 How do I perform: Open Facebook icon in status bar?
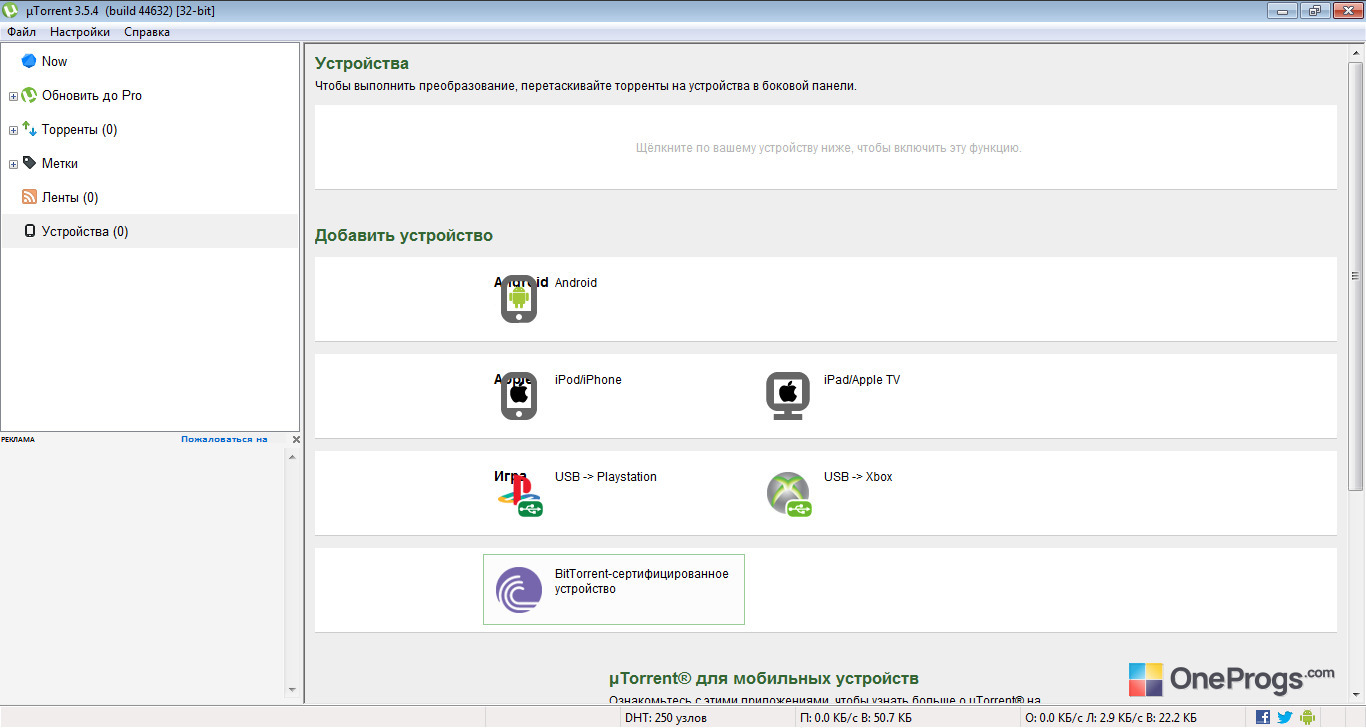(1263, 717)
